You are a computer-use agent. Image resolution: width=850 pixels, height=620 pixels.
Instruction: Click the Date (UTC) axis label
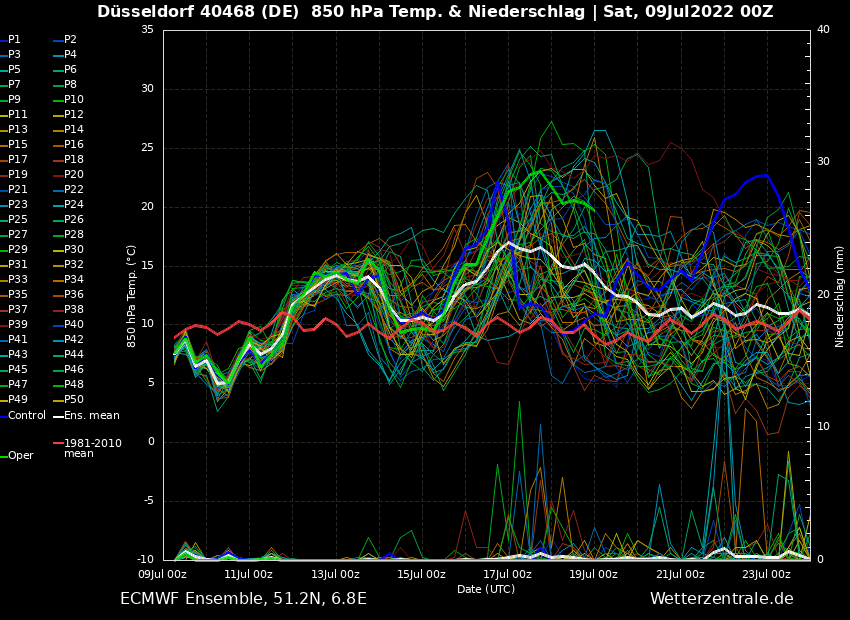coord(486,589)
